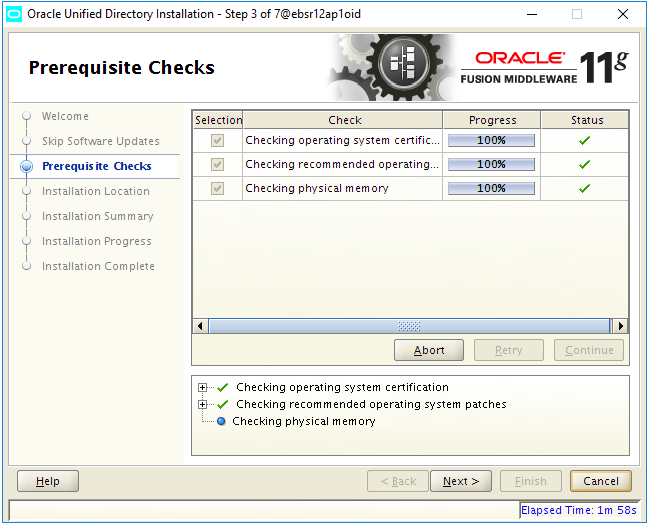Toggle checkbox for Checking physical memory row
Image resolution: width=649 pixels, height=524 pixels.
(217, 189)
